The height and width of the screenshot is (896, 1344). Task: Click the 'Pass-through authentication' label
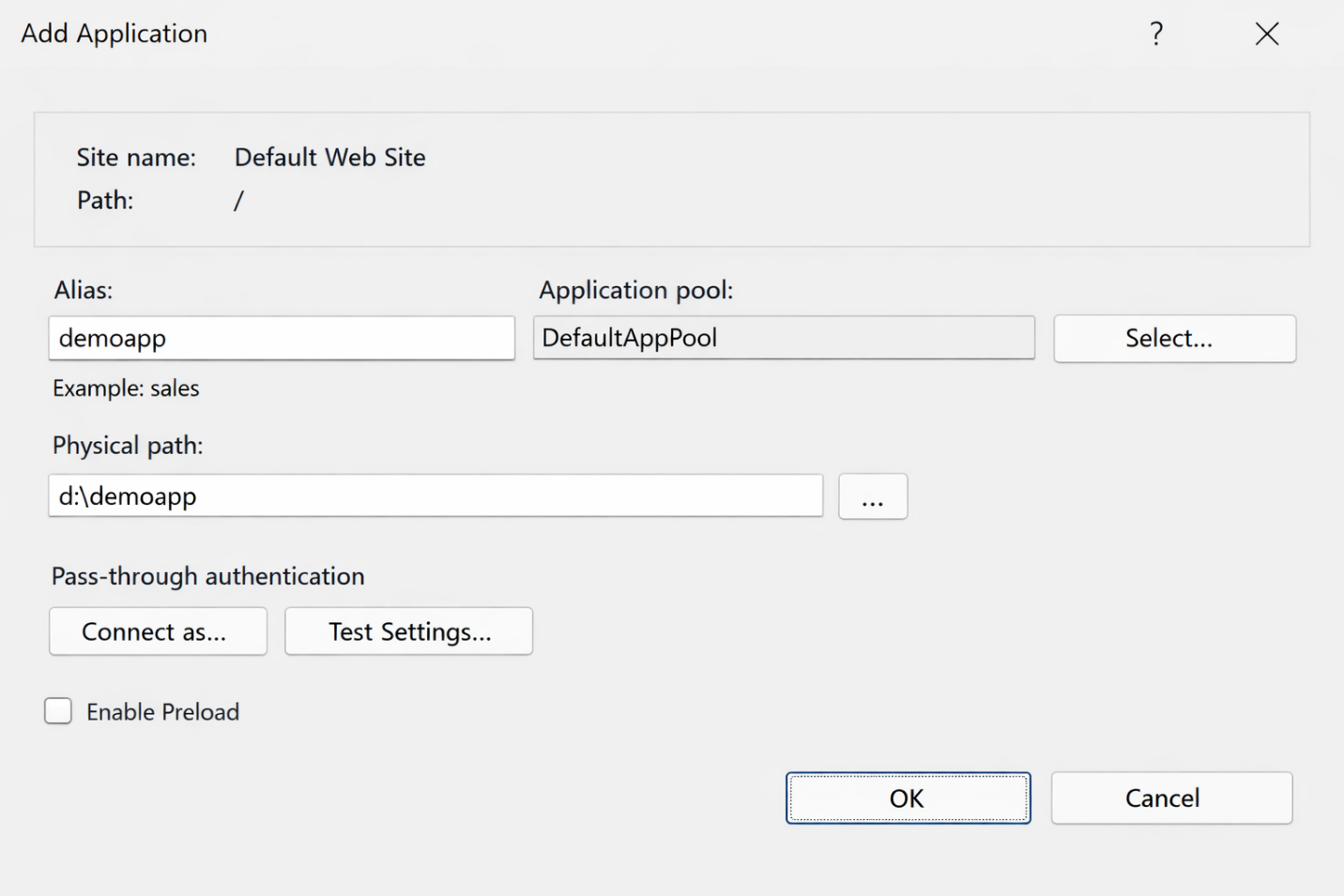pyautogui.click(x=207, y=576)
